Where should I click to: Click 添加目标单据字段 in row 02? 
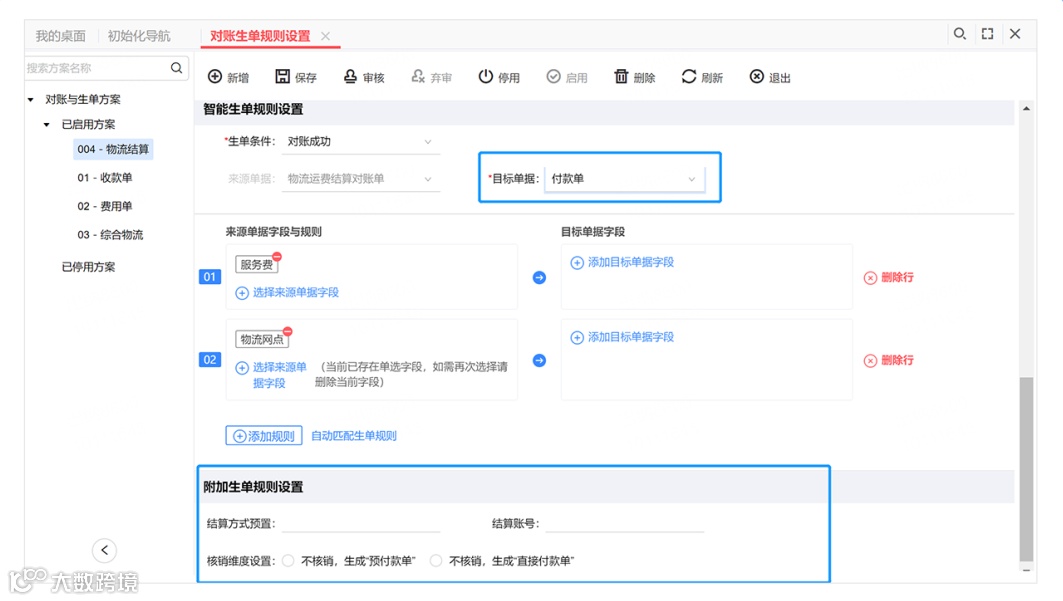[x=622, y=337]
